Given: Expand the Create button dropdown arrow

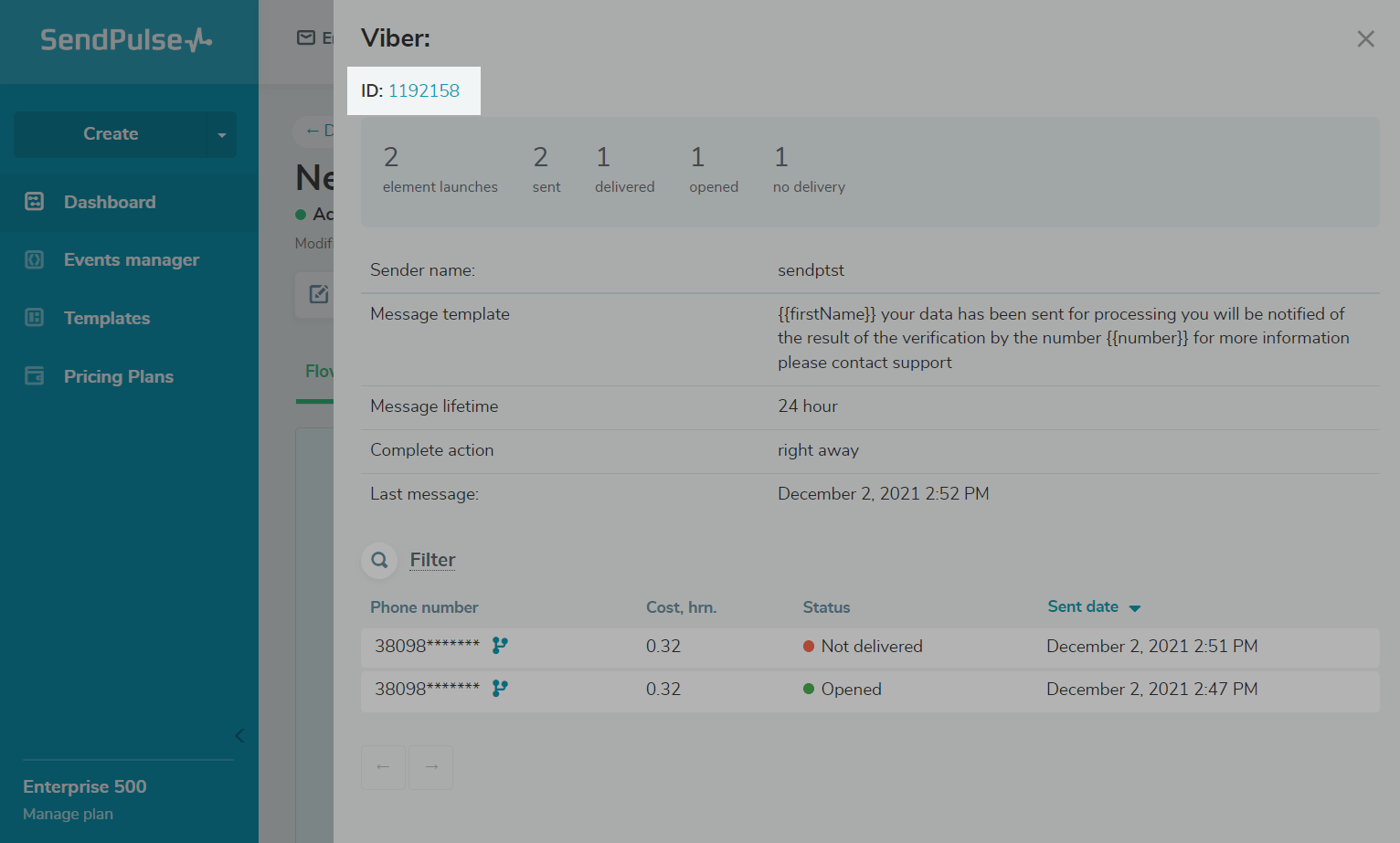Looking at the screenshot, I should pyautogui.click(x=221, y=135).
